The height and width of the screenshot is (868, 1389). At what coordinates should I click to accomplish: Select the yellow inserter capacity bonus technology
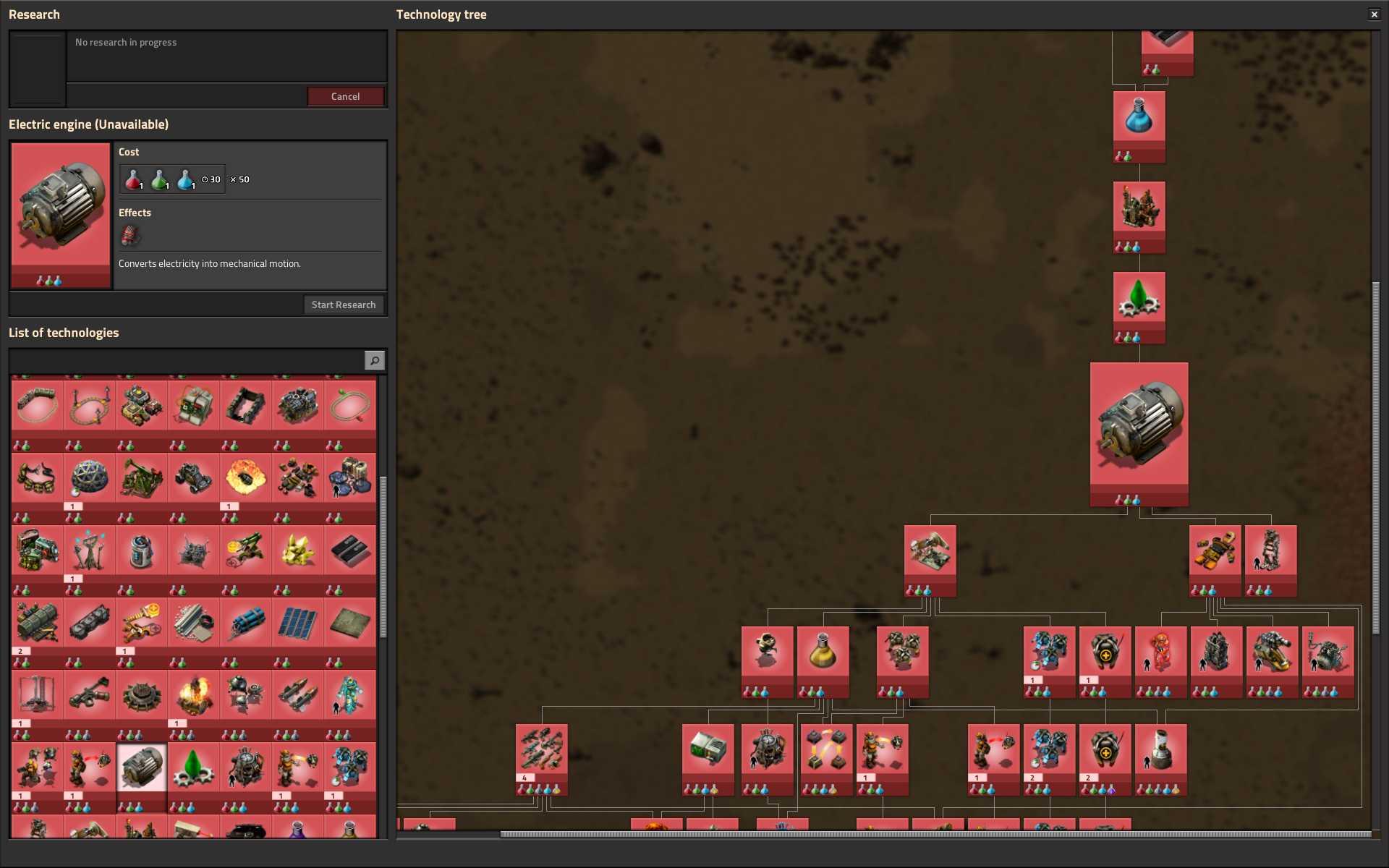(x=142, y=633)
